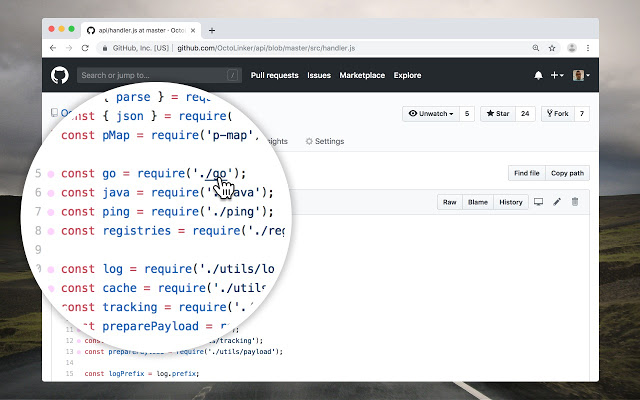The height and width of the screenshot is (400, 640).
Task: Click the Raw button
Action: pyautogui.click(x=450, y=202)
